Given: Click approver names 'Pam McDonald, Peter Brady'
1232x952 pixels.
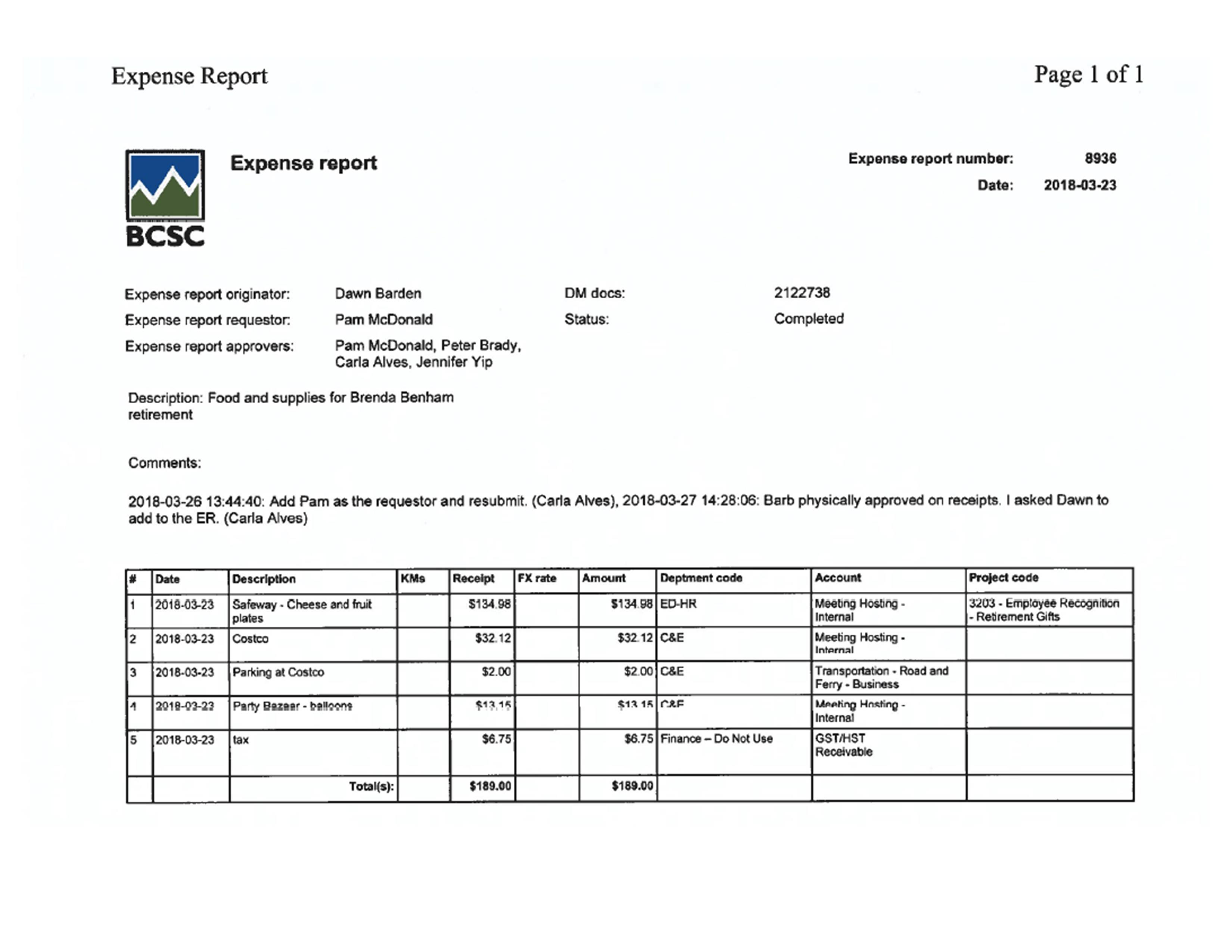Looking at the screenshot, I should tap(427, 345).
